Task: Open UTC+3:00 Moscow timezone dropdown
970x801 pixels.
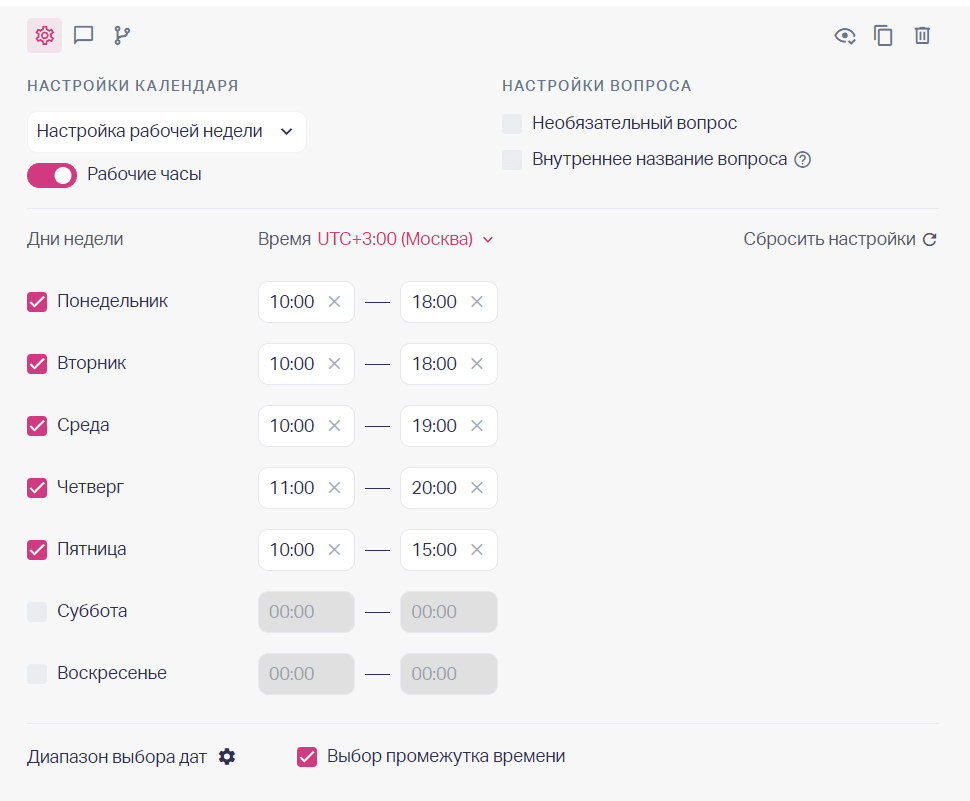Action: [x=405, y=240]
